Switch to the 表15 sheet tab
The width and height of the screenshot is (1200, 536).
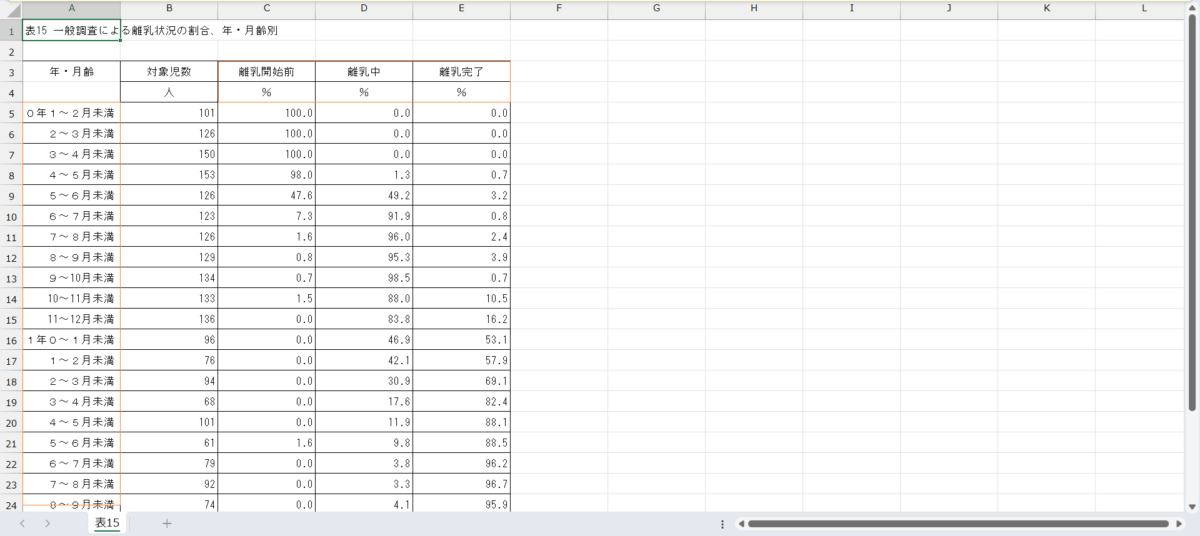click(x=107, y=523)
